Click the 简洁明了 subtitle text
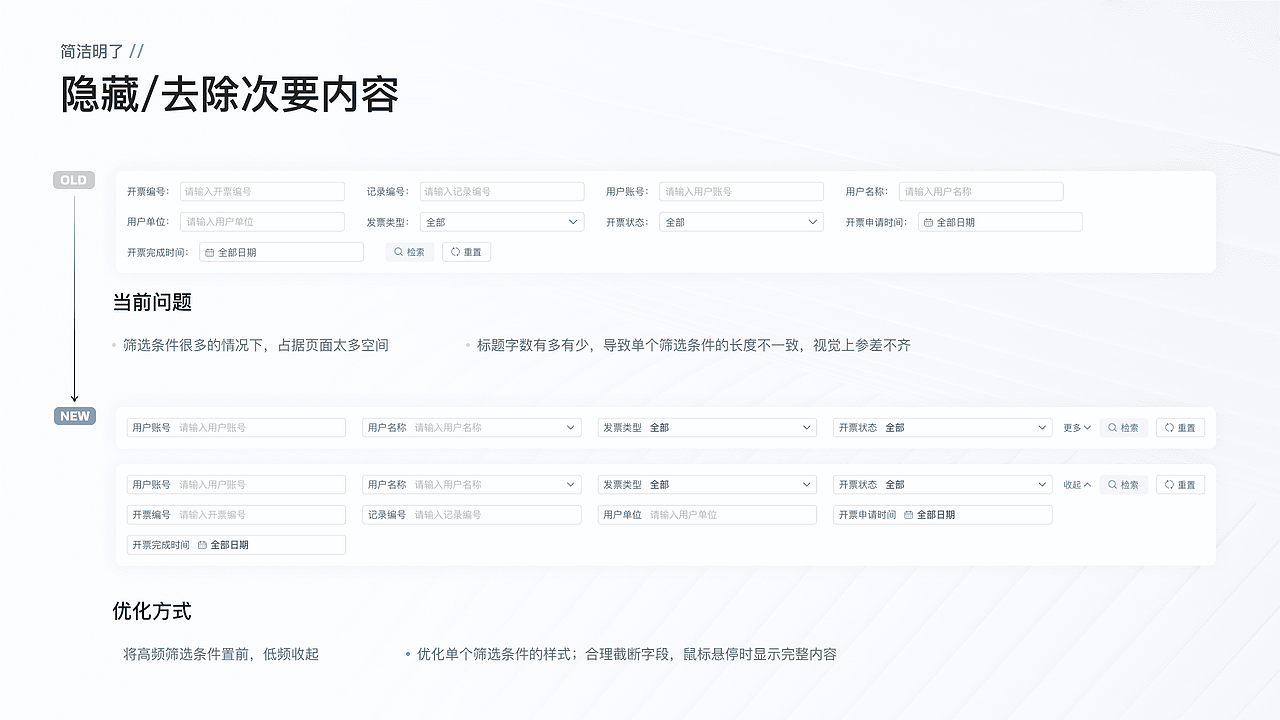This screenshot has height=720, width=1280. click(92, 51)
